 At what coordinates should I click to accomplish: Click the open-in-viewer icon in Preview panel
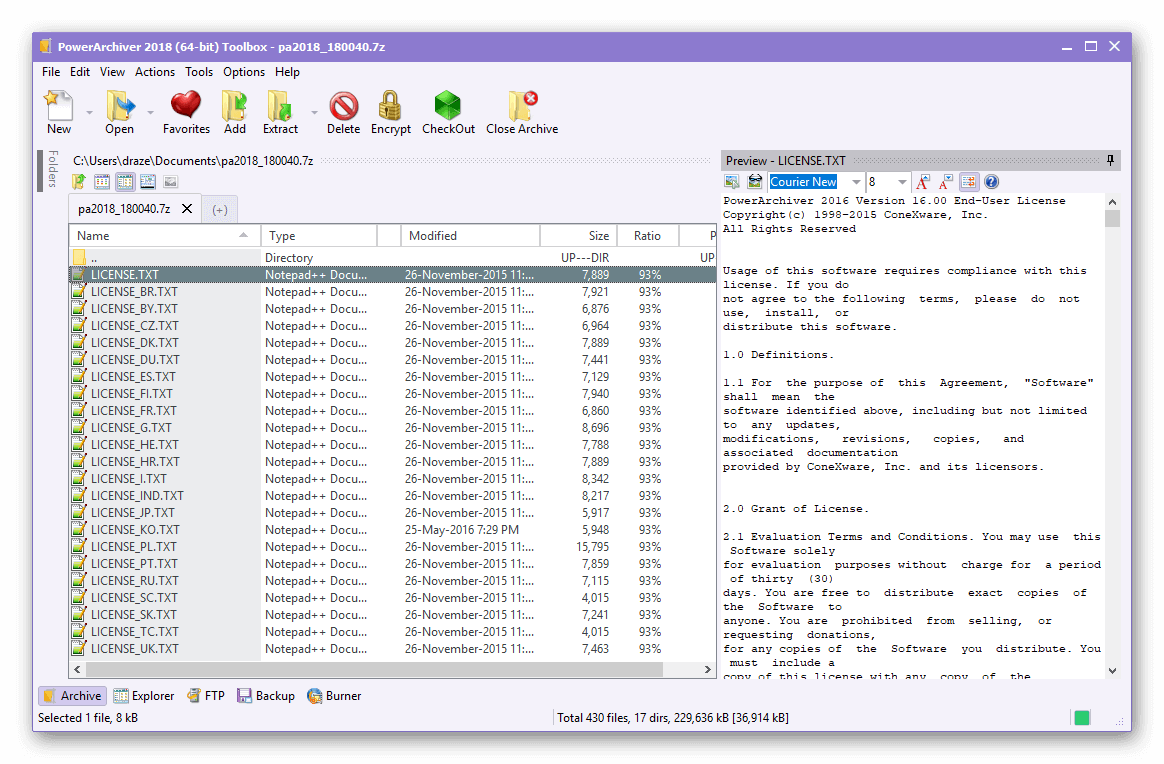(x=732, y=182)
